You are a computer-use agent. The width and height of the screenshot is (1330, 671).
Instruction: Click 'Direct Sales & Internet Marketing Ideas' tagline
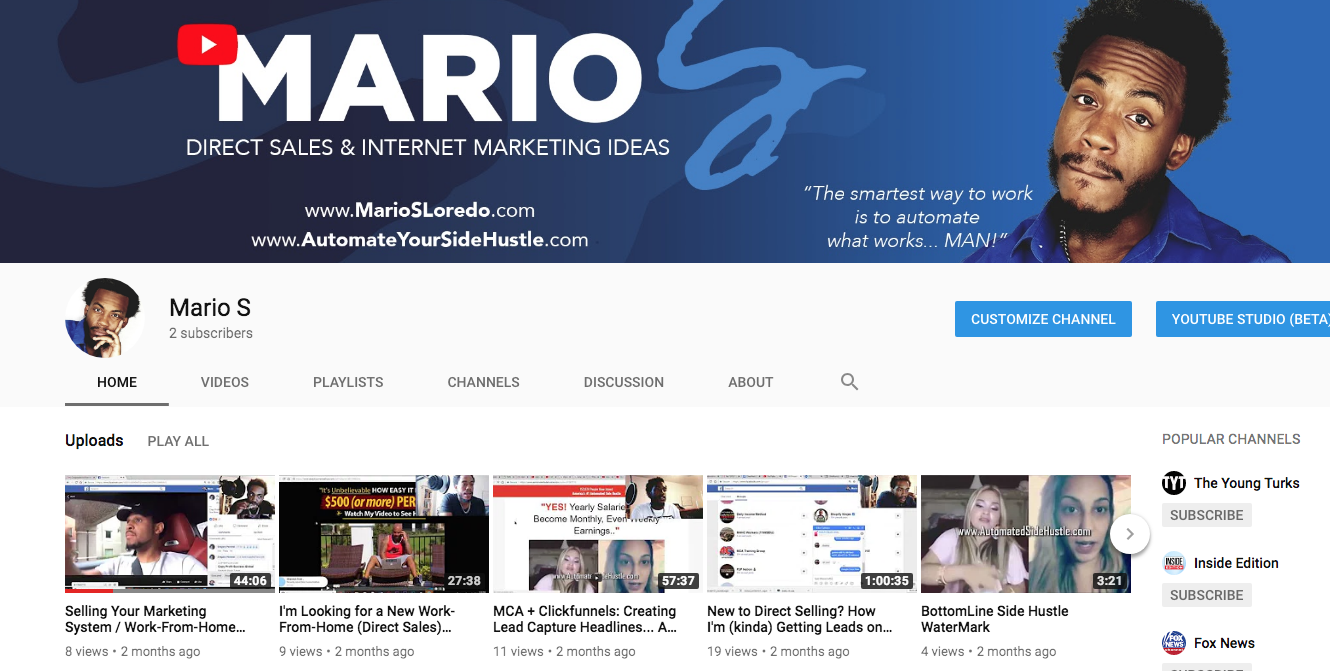pos(428,148)
